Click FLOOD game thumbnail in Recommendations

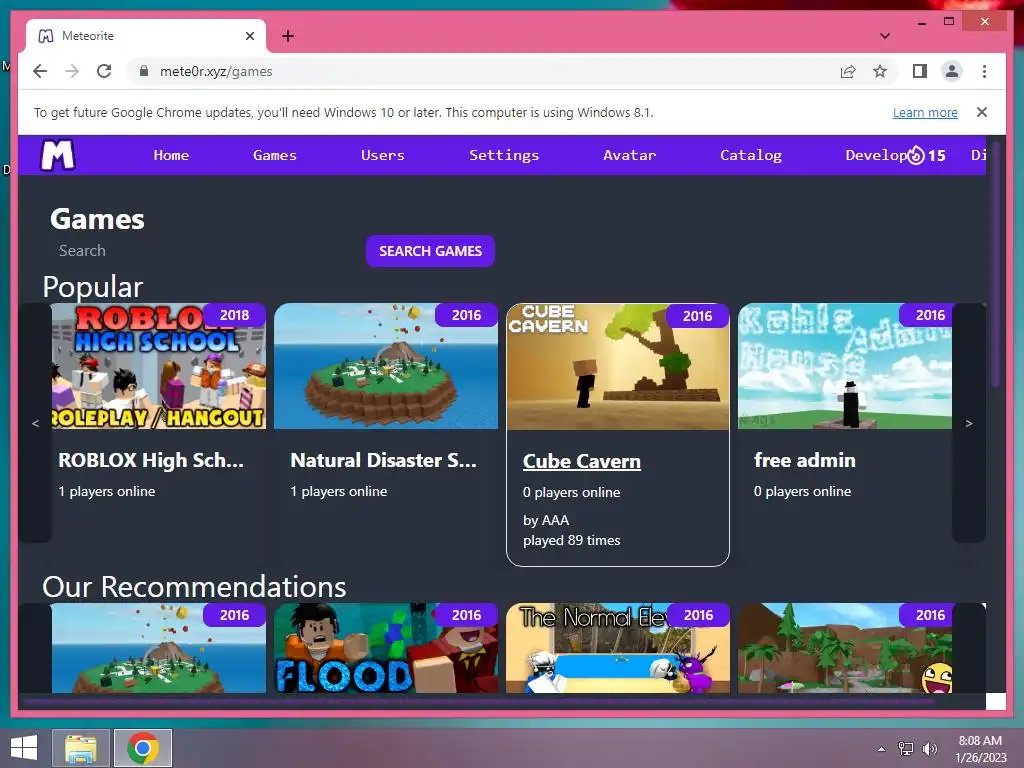(x=386, y=647)
